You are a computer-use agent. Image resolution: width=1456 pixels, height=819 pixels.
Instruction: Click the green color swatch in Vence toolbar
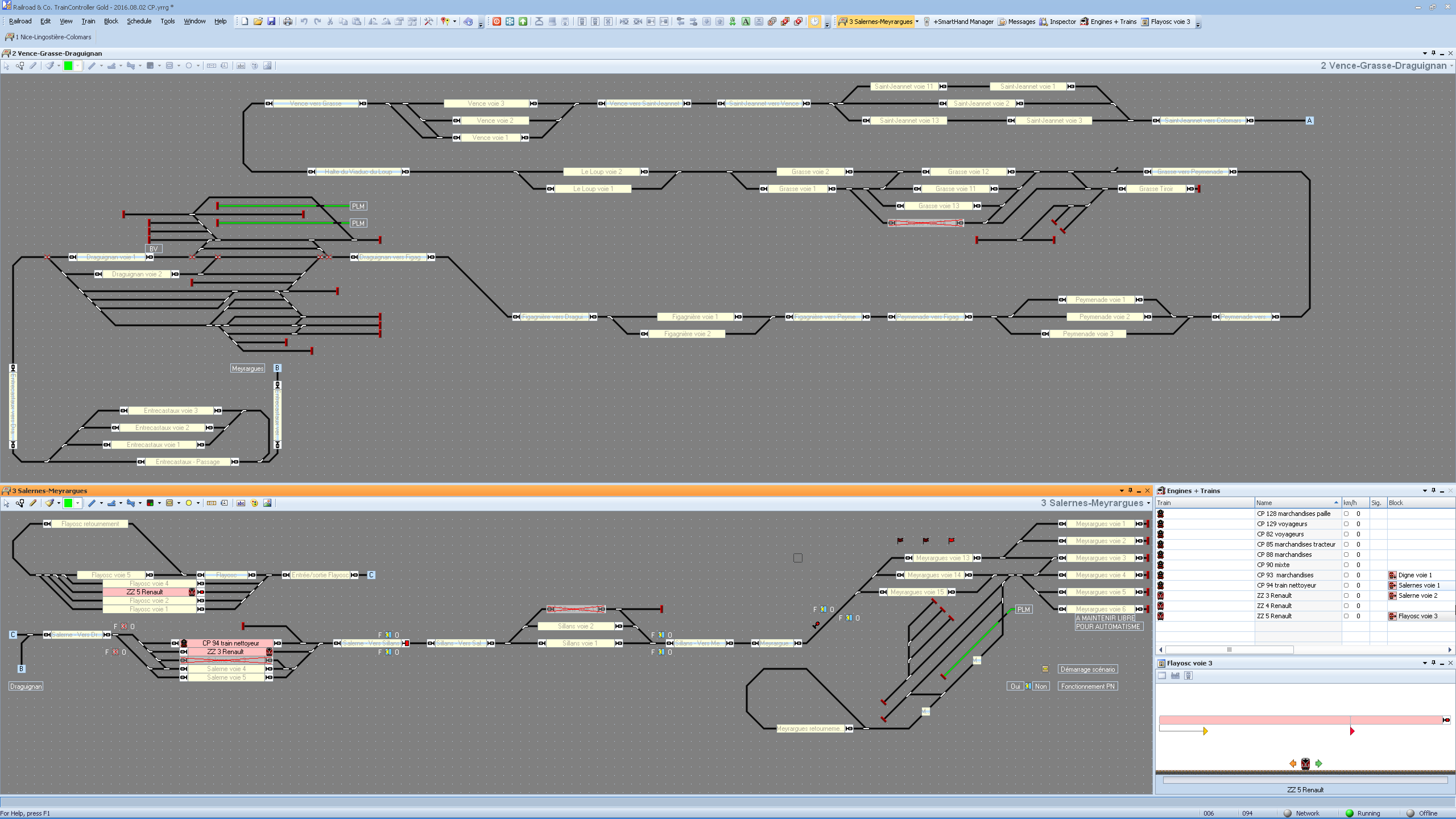coord(68,66)
